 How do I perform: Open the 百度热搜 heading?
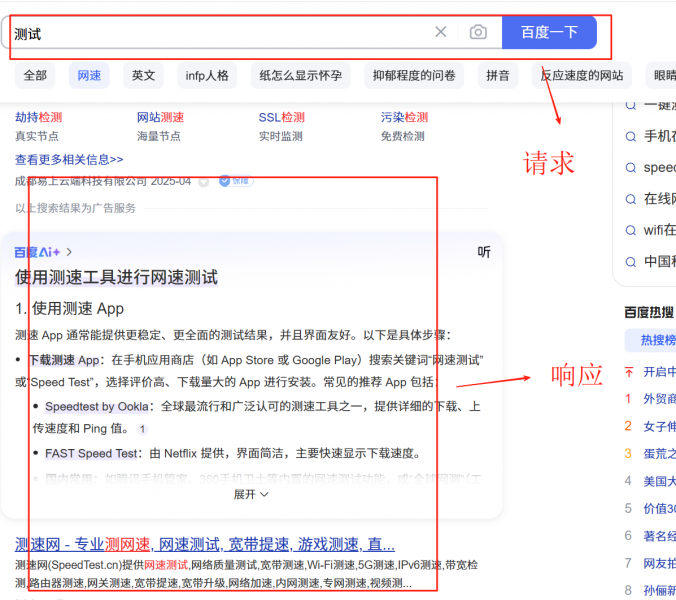tap(649, 312)
